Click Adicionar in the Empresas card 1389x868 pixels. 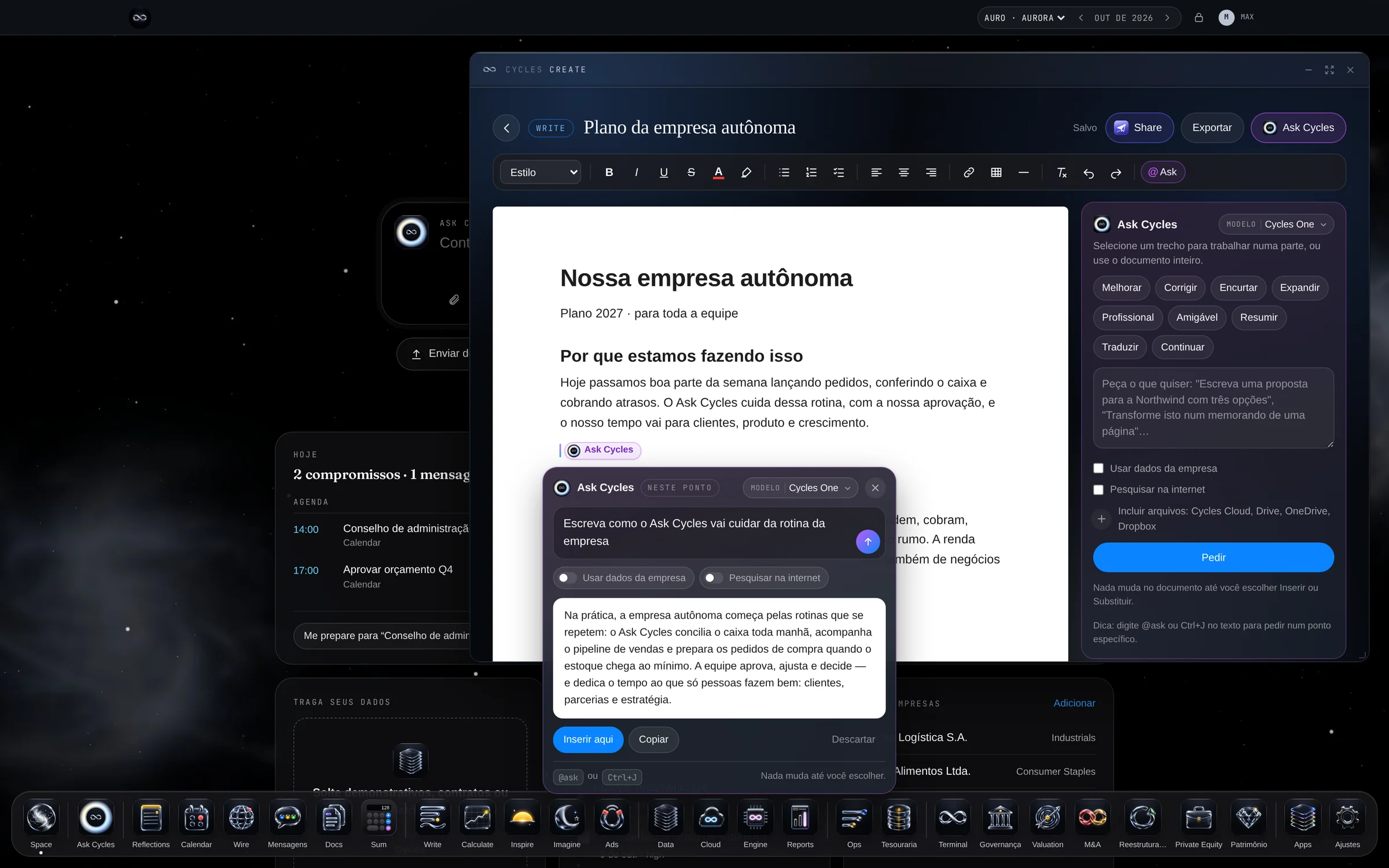[1074, 703]
